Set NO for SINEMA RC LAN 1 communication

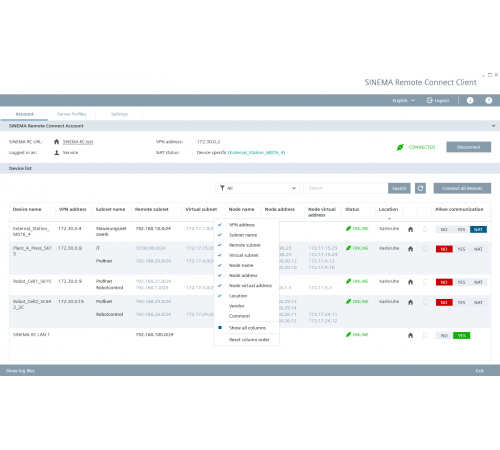444,335
